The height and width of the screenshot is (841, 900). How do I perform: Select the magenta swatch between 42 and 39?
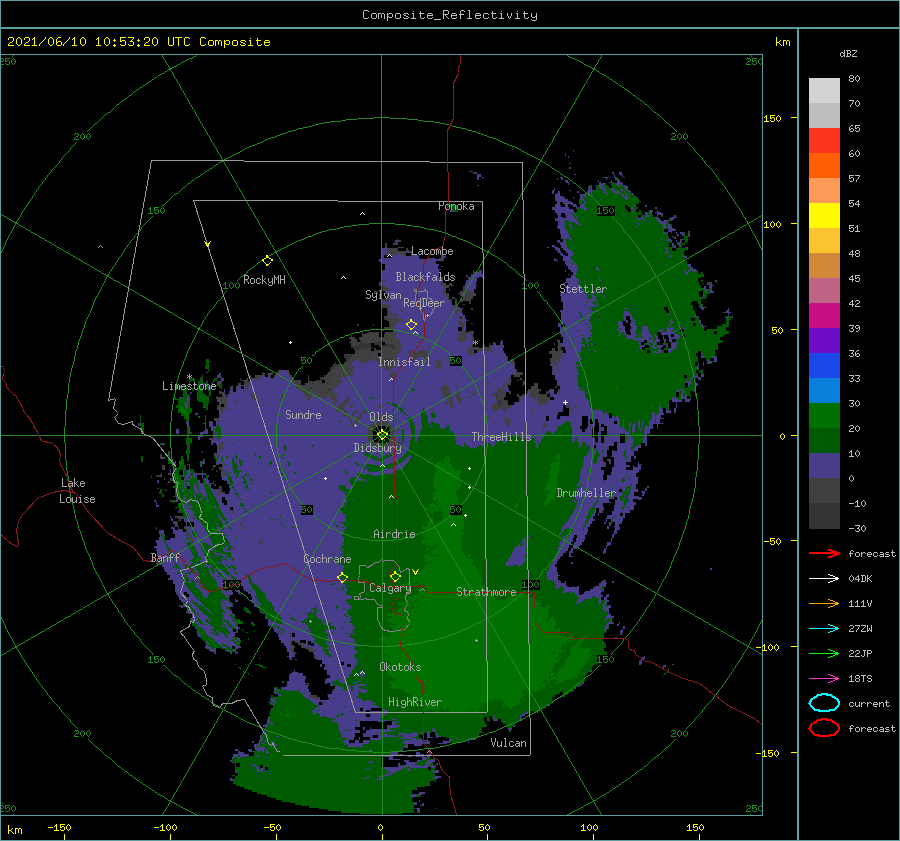[x=824, y=316]
